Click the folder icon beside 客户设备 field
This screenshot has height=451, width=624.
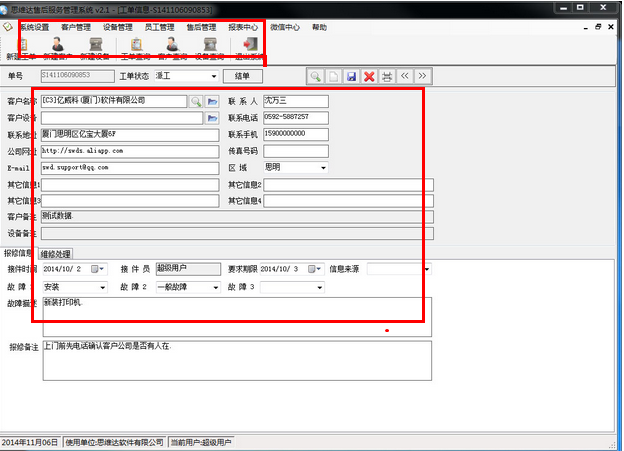click(213, 118)
